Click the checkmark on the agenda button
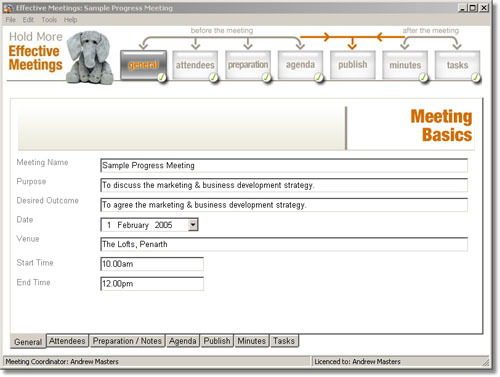The image size is (500, 377). [x=319, y=78]
